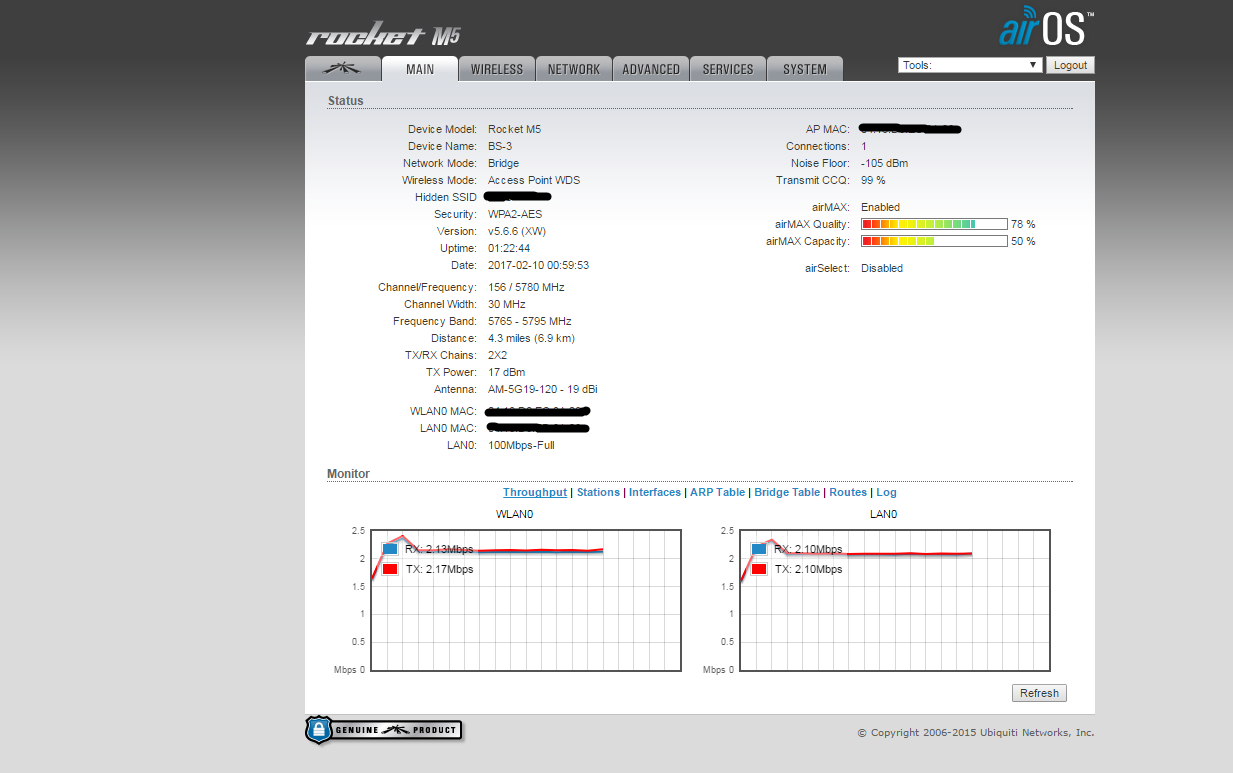Click the TX Power value 17 dBm
This screenshot has height=773, width=1233.
(507, 372)
